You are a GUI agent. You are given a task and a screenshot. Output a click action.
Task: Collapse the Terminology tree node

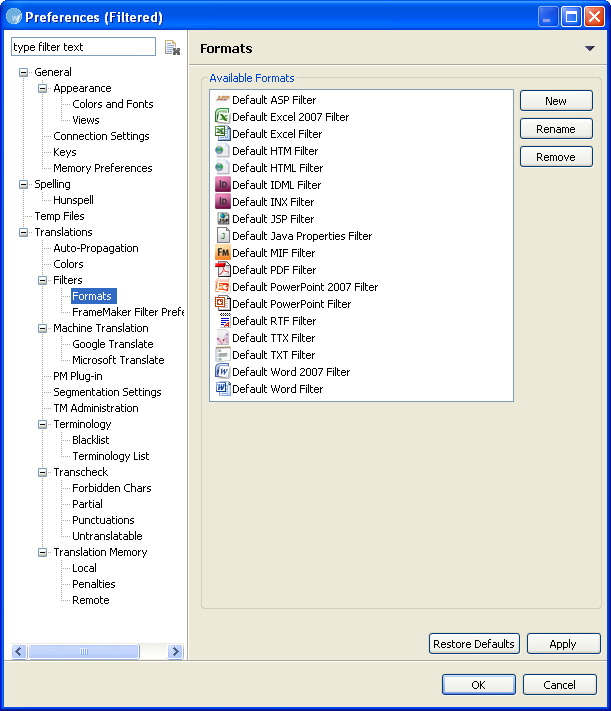point(42,424)
